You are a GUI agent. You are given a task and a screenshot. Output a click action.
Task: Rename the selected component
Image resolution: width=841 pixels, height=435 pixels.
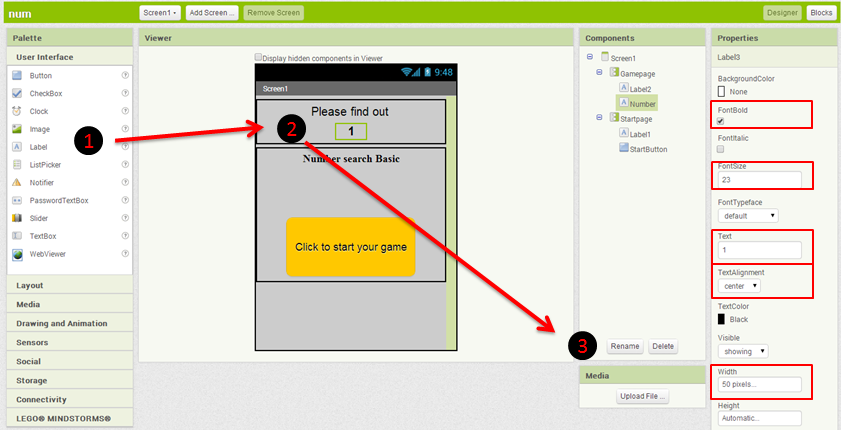coord(625,346)
